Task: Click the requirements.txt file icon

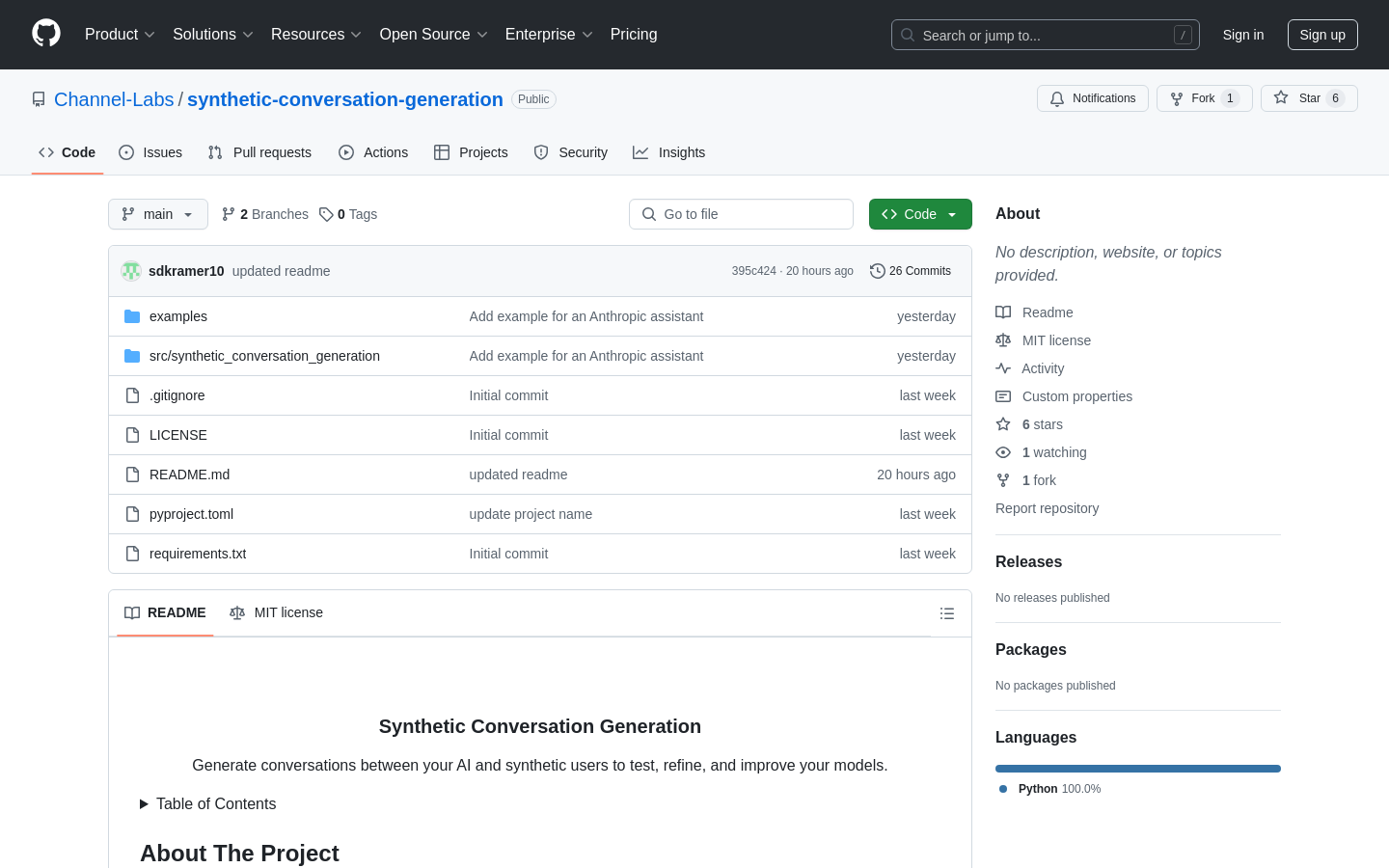Action: [x=132, y=554]
